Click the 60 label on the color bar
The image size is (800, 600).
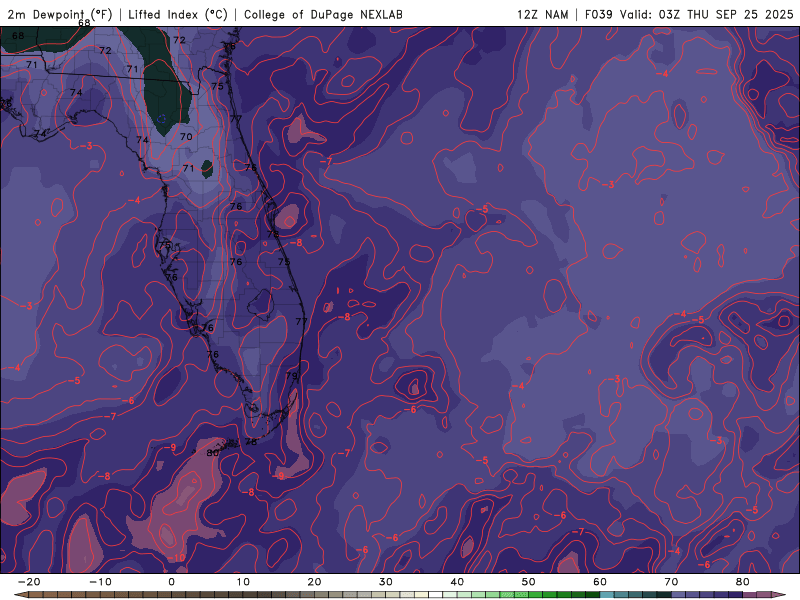point(600,582)
